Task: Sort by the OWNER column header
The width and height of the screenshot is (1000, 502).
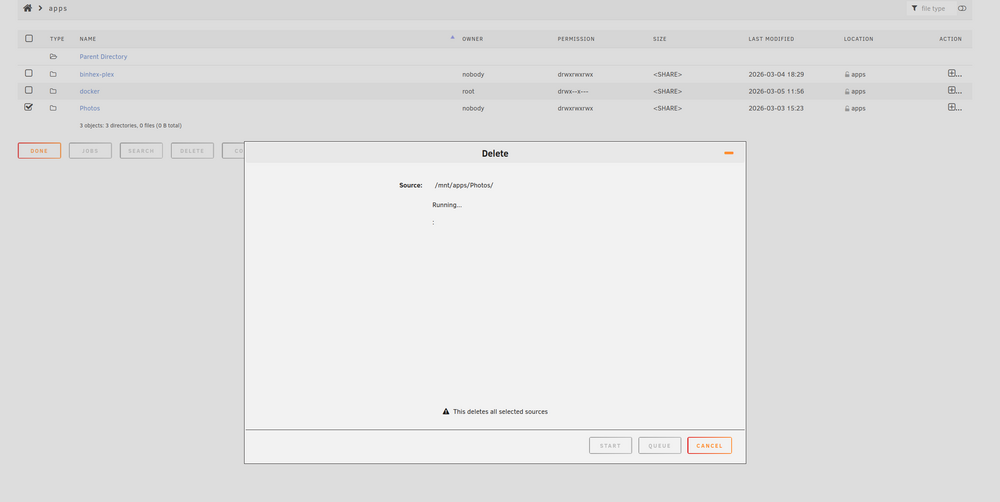Action: (x=473, y=39)
